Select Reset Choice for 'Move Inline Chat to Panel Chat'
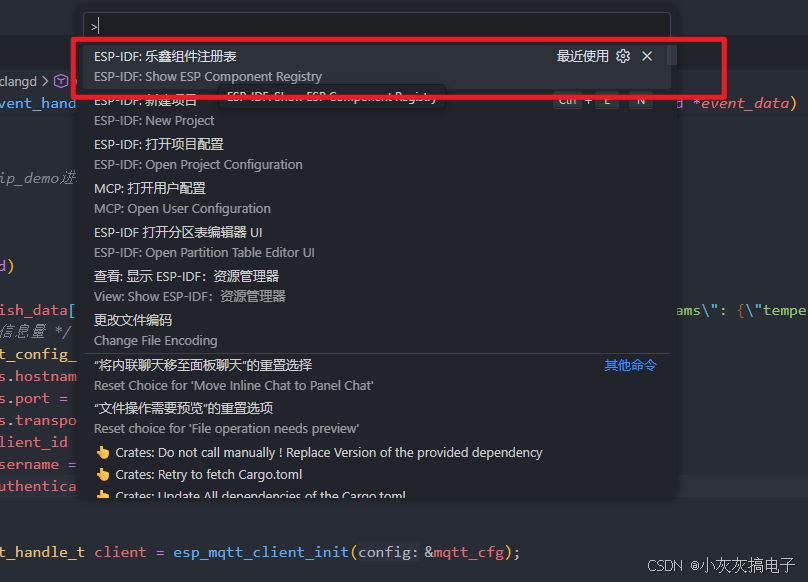Viewport: 808px width, 582px height. 377,375
